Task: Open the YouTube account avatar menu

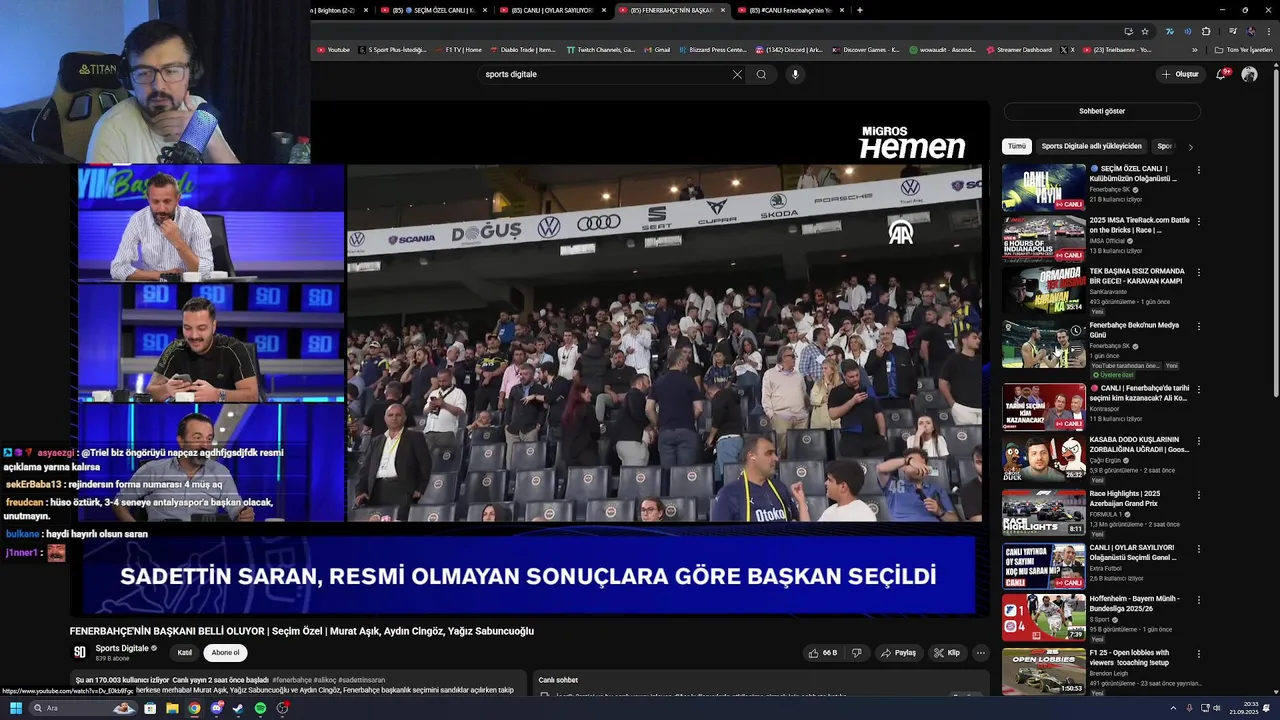Action: coord(1249,74)
